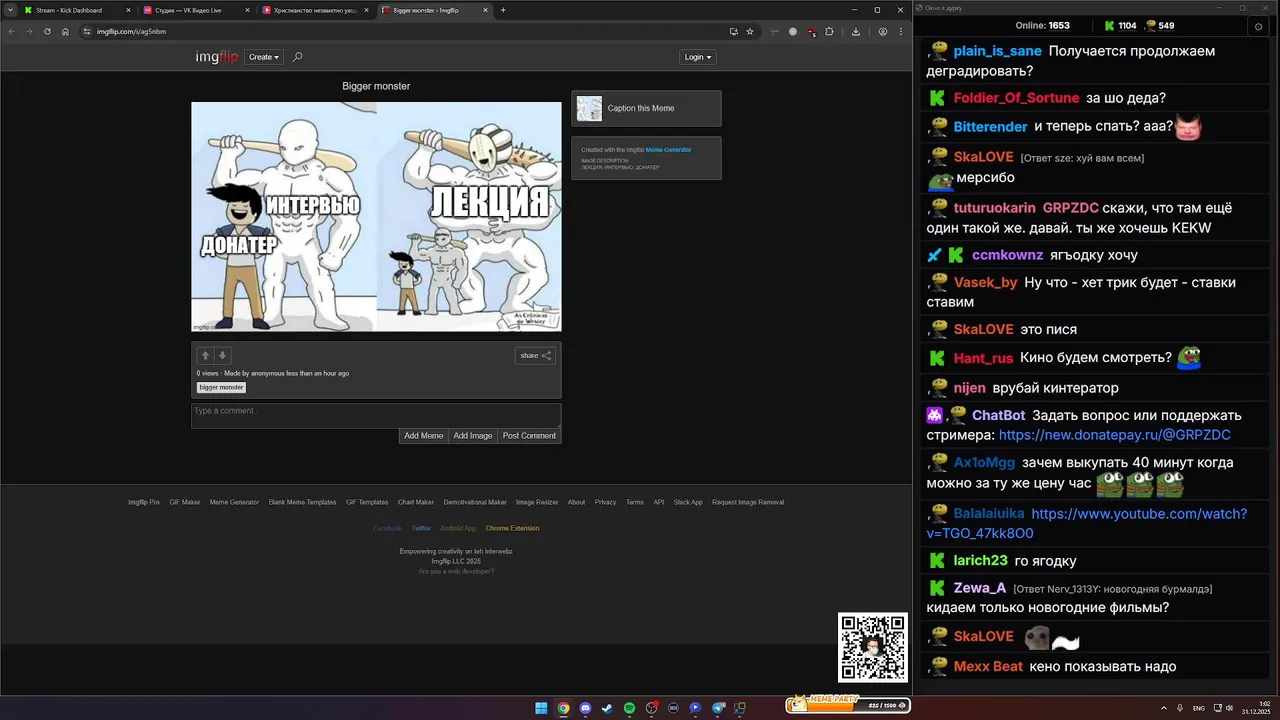Bookmark this page with star icon
Image resolution: width=1280 pixels, height=720 pixels.
pyautogui.click(x=750, y=31)
